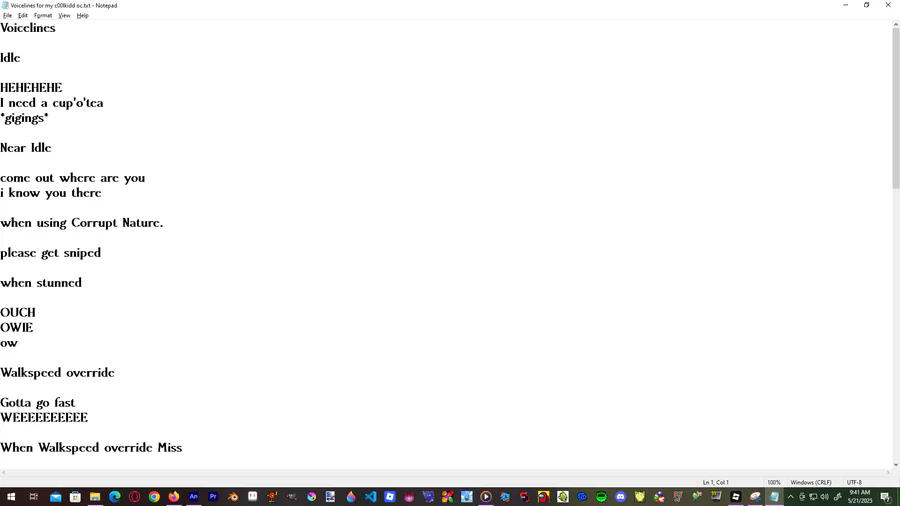Image resolution: width=900 pixels, height=506 pixels.
Task: Click the 'OUCH' line
Action: click(18, 313)
